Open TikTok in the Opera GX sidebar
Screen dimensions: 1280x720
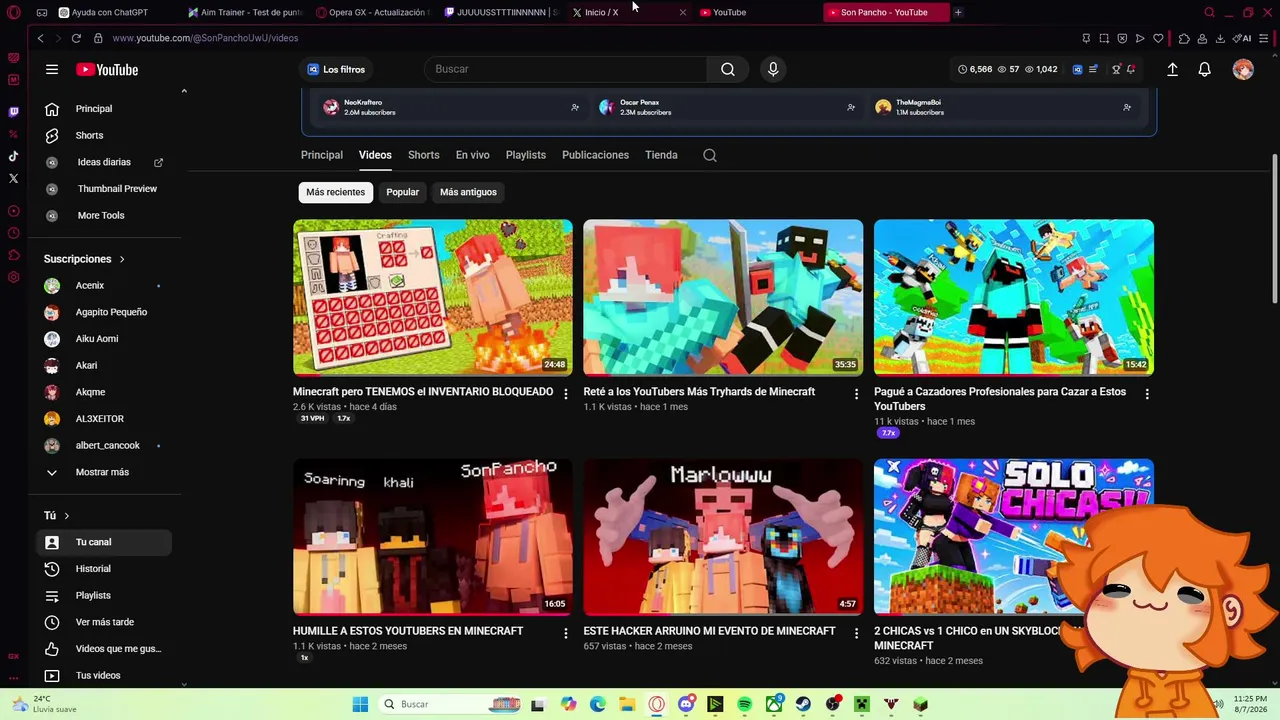pyautogui.click(x=13, y=156)
